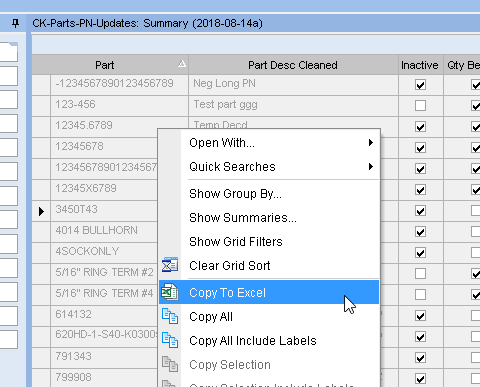
Task: Select part cell 12345X6789
Action: [104, 190]
